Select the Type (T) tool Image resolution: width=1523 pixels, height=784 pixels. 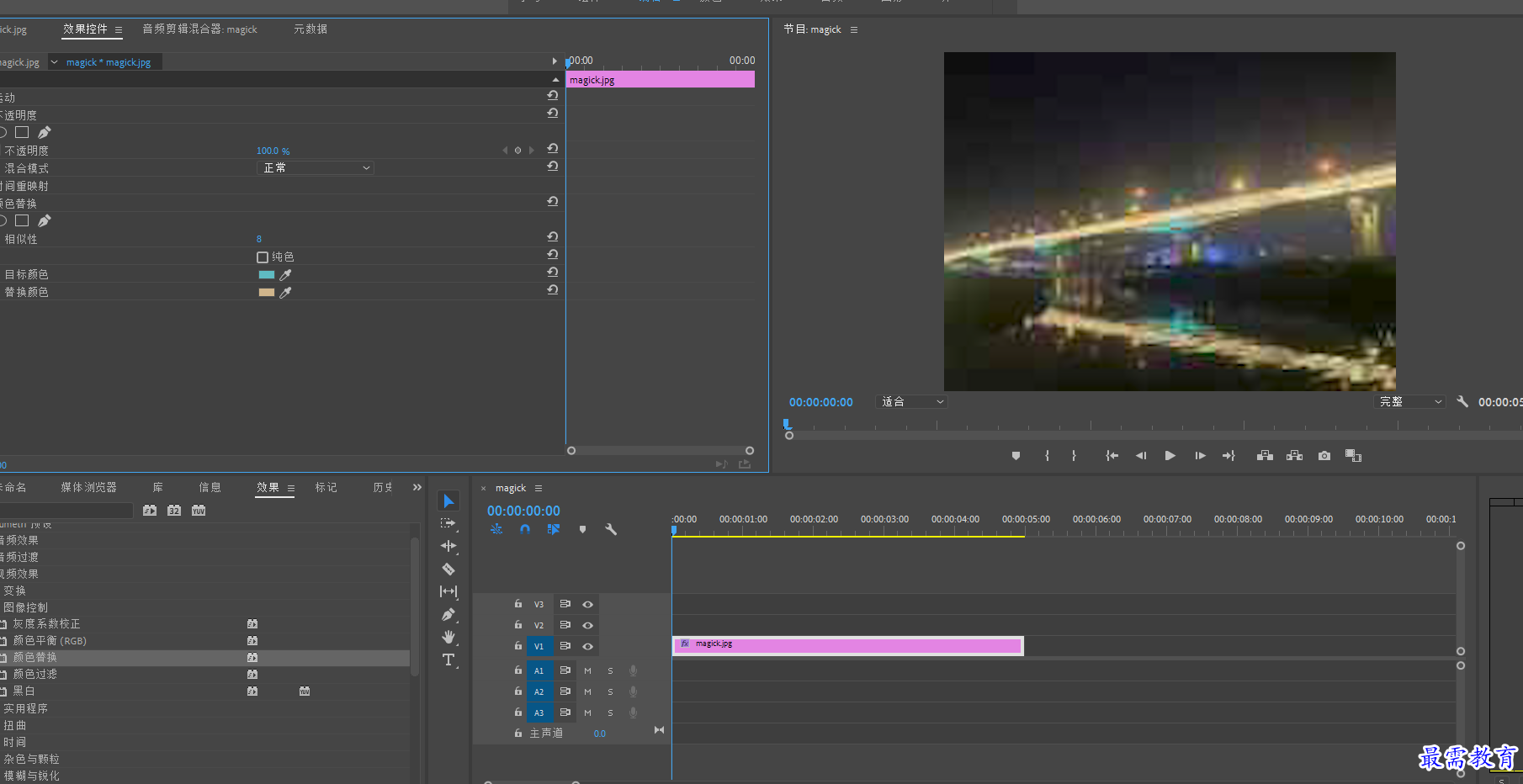pos(448,660)
